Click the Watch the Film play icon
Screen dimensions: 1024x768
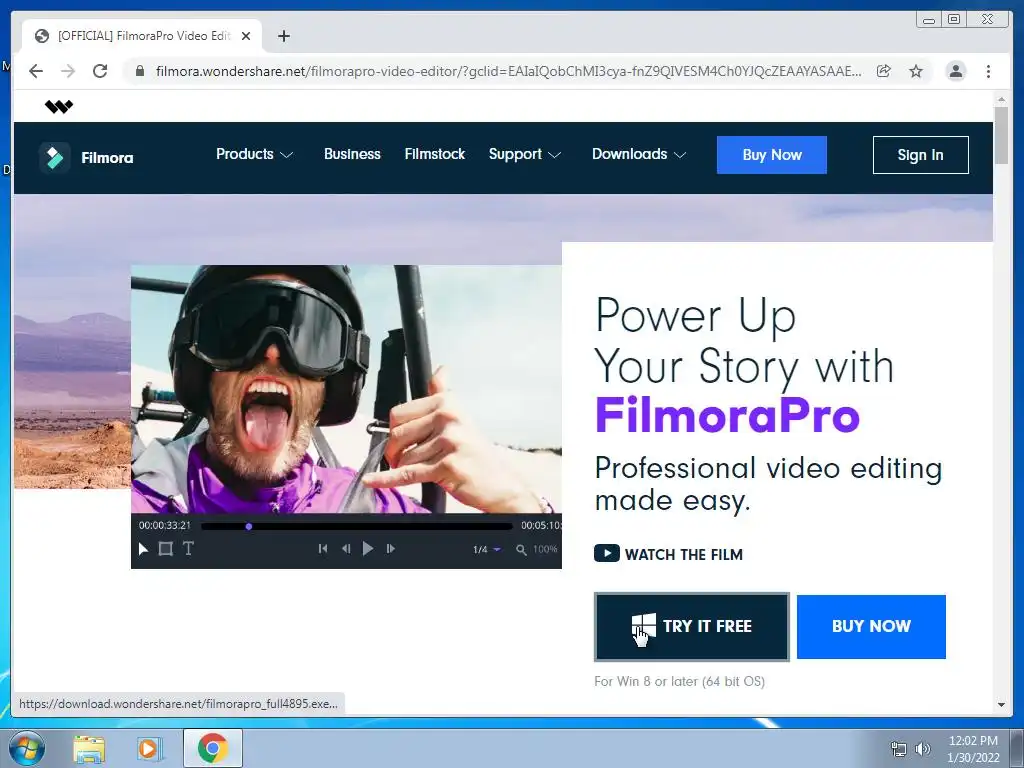click(x=607, y=553)
